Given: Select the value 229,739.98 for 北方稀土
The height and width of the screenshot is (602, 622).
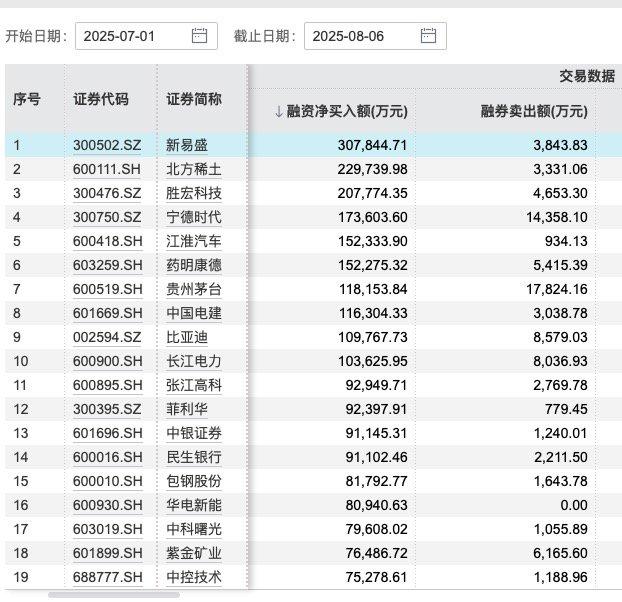Looking at the screenshot, I should (x=372, y=169).
